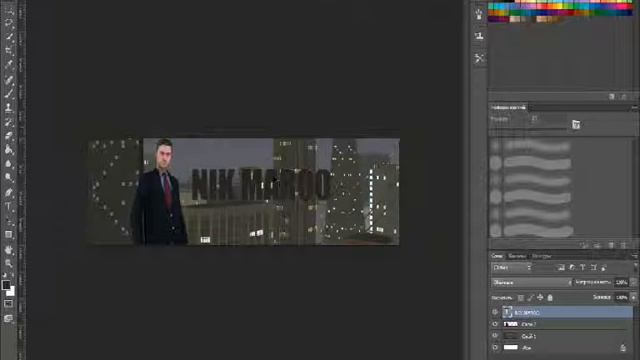The height and width of the screenshot is (360, 640).
Task: Select the highlighted text layer row
Action: (x=567, y=312)
